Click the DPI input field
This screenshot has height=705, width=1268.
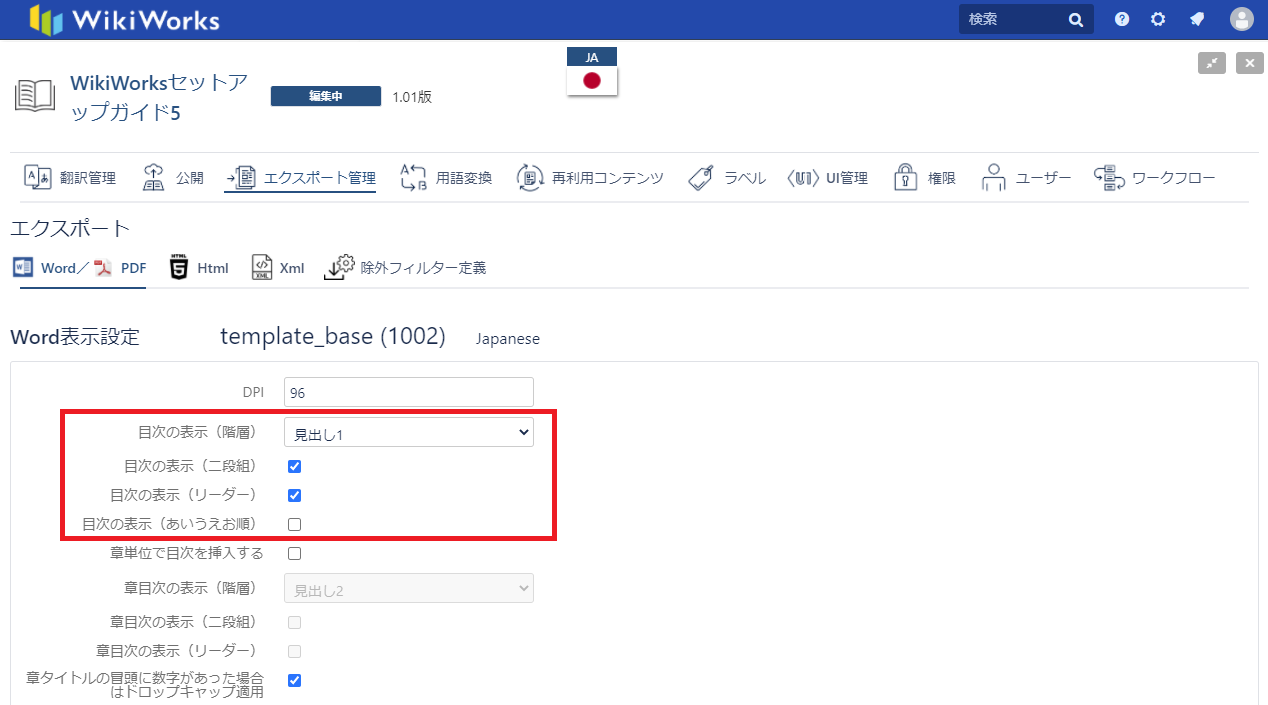tap(408, 392)
